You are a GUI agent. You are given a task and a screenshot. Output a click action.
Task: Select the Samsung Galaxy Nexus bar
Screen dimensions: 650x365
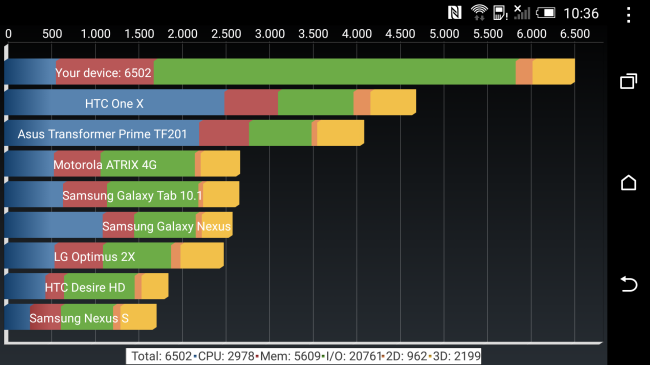point(118,225)
